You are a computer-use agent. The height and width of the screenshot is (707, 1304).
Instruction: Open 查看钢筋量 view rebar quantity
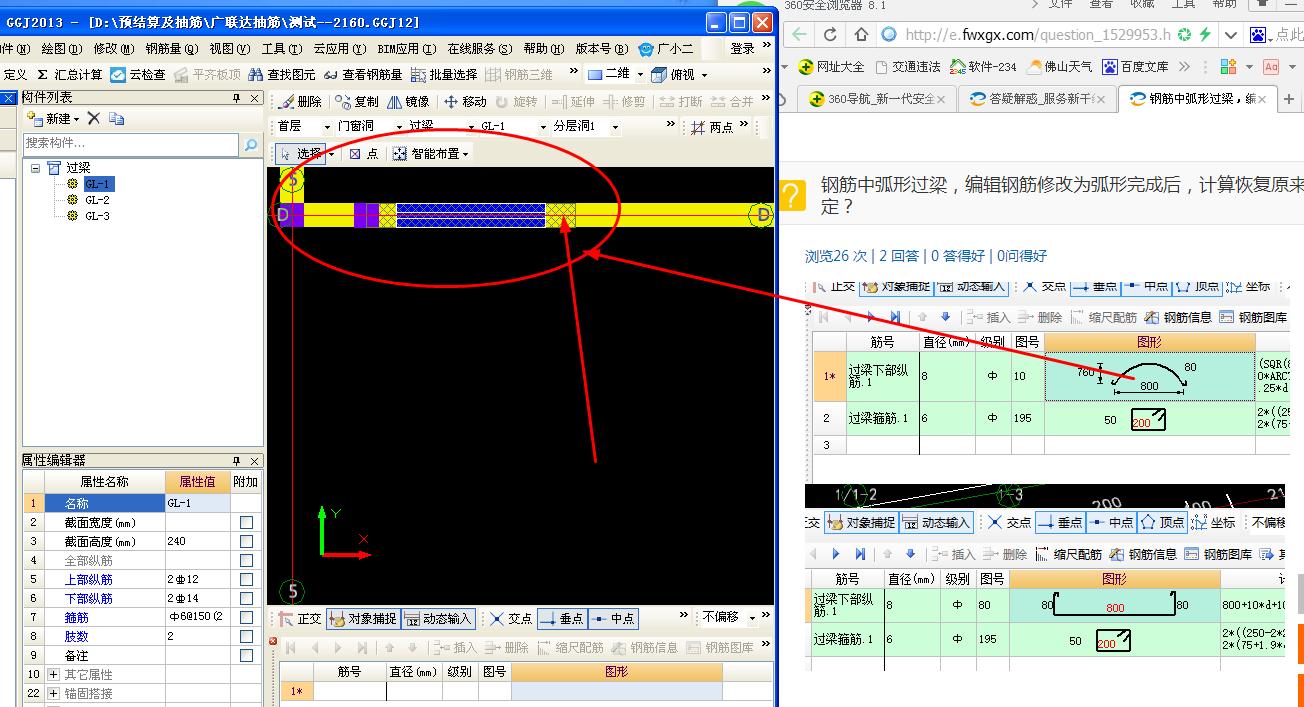click(362, 74)
